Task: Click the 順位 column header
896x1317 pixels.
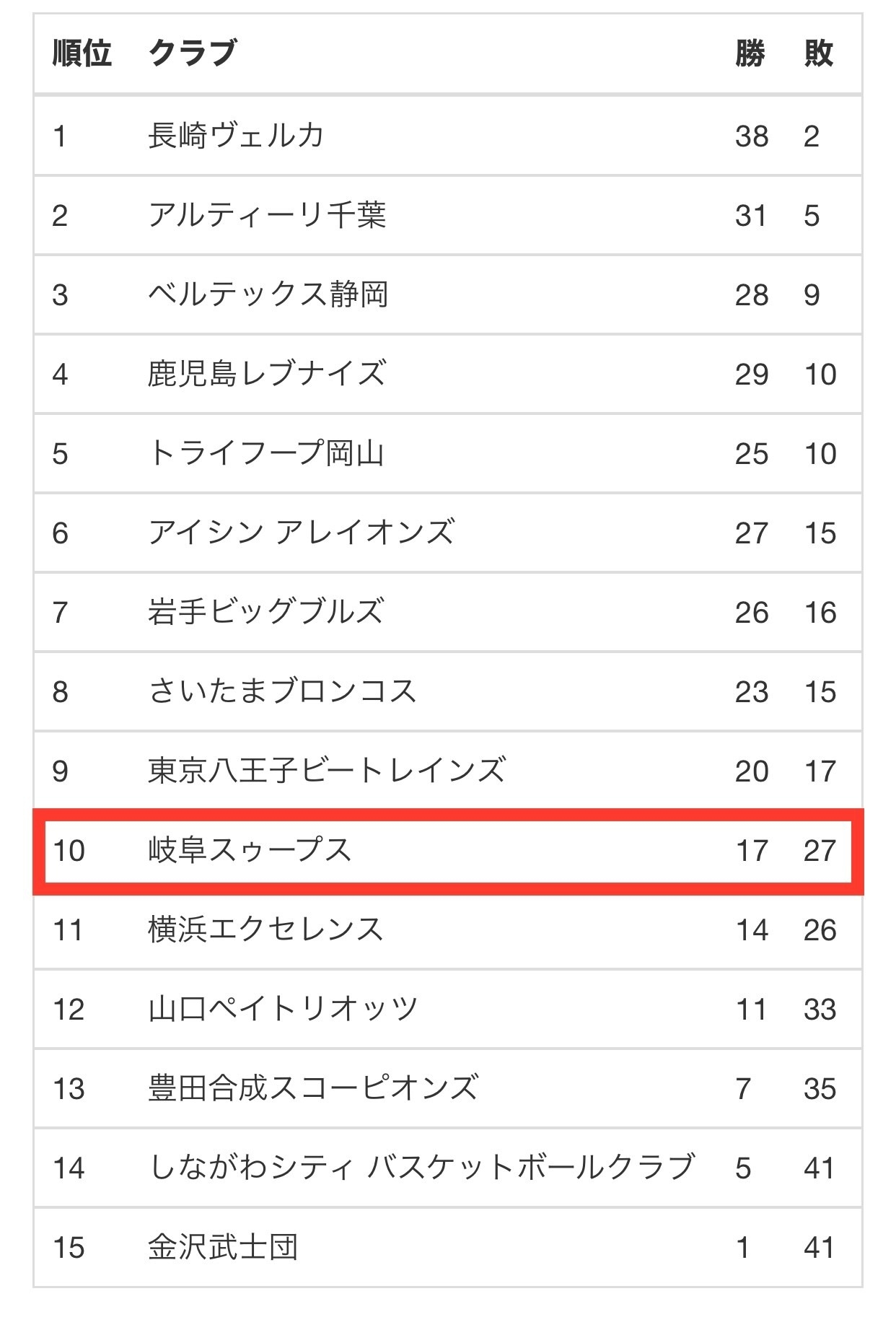Action: (x=82, y=53)
